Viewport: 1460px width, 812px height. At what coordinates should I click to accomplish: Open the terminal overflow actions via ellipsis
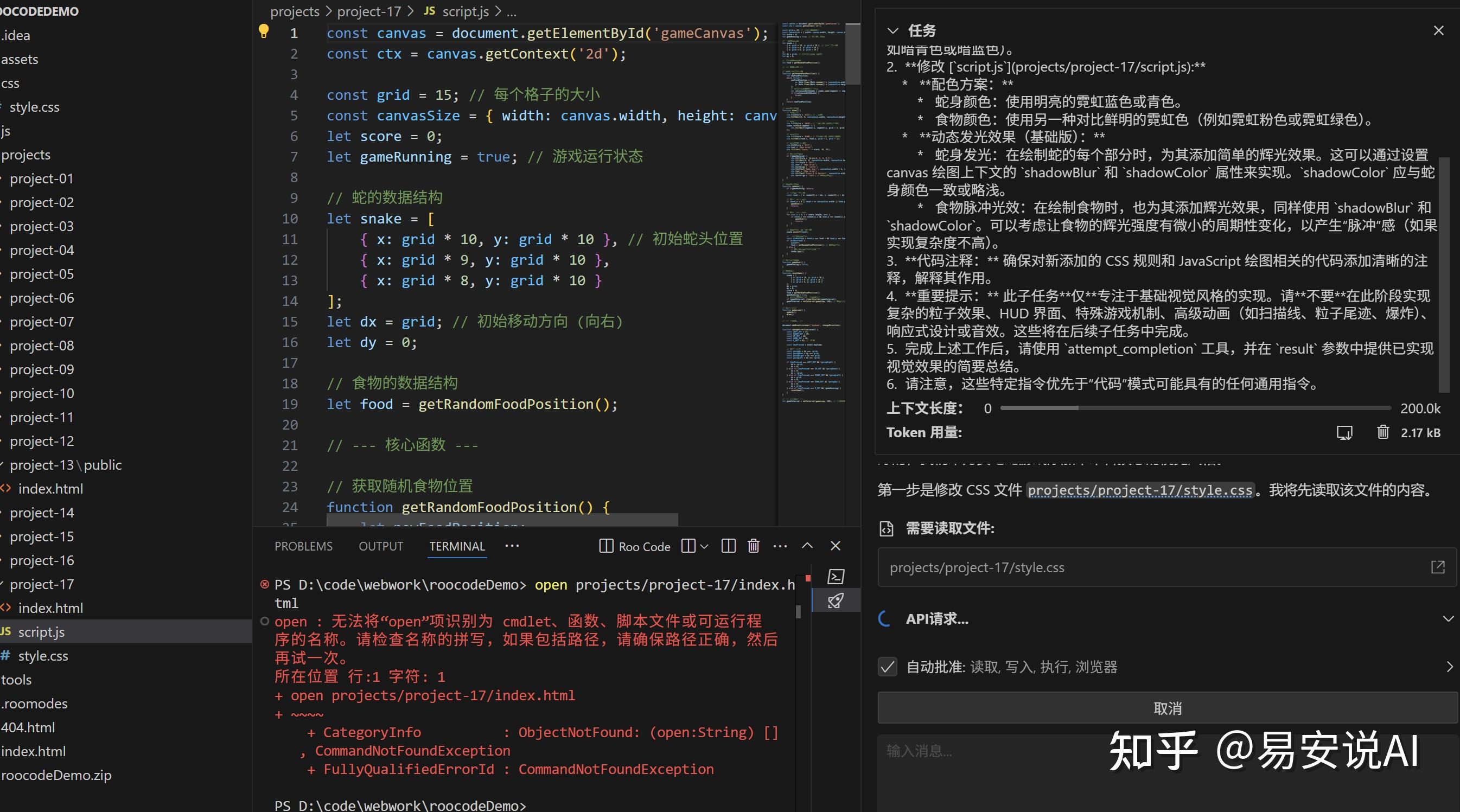(x=780, y=546)
